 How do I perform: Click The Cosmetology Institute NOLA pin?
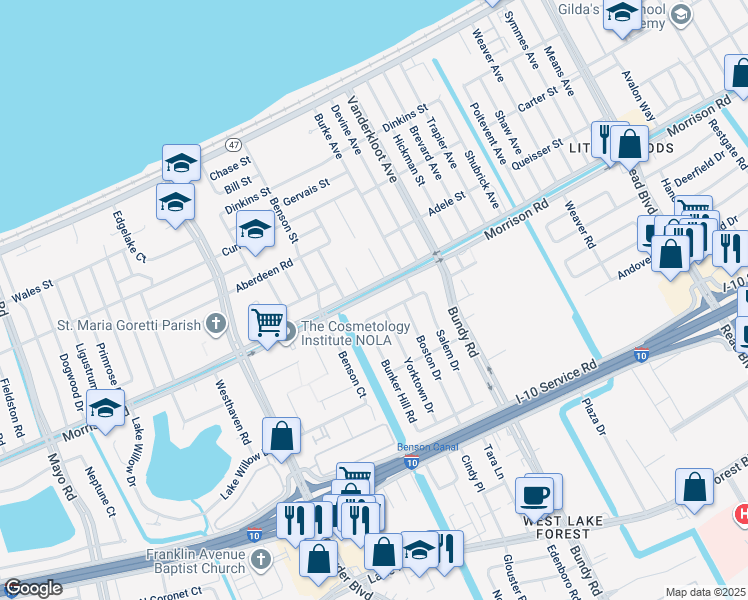click(x=290, y=332)
